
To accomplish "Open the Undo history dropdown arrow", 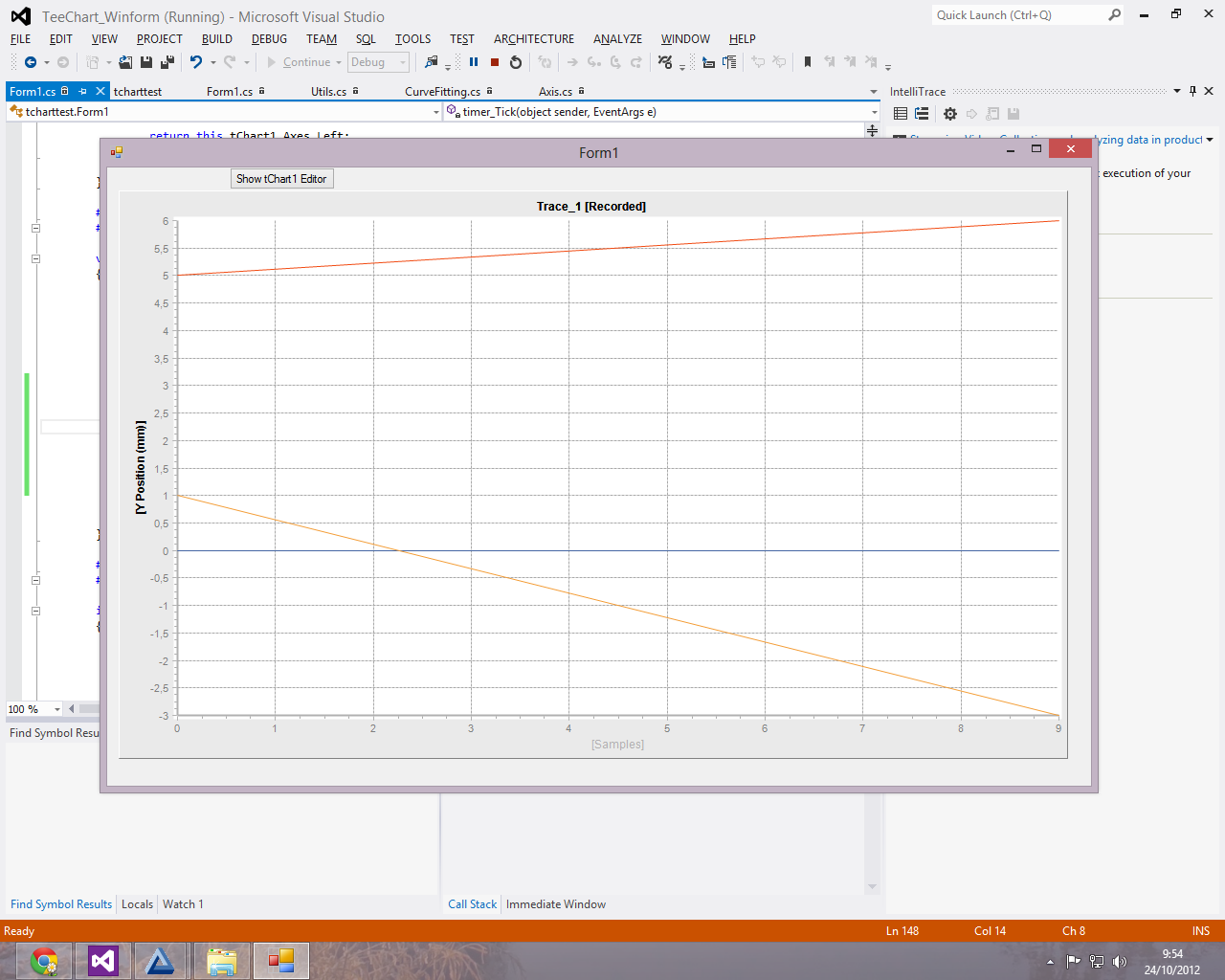I will (x=212, y=62).
